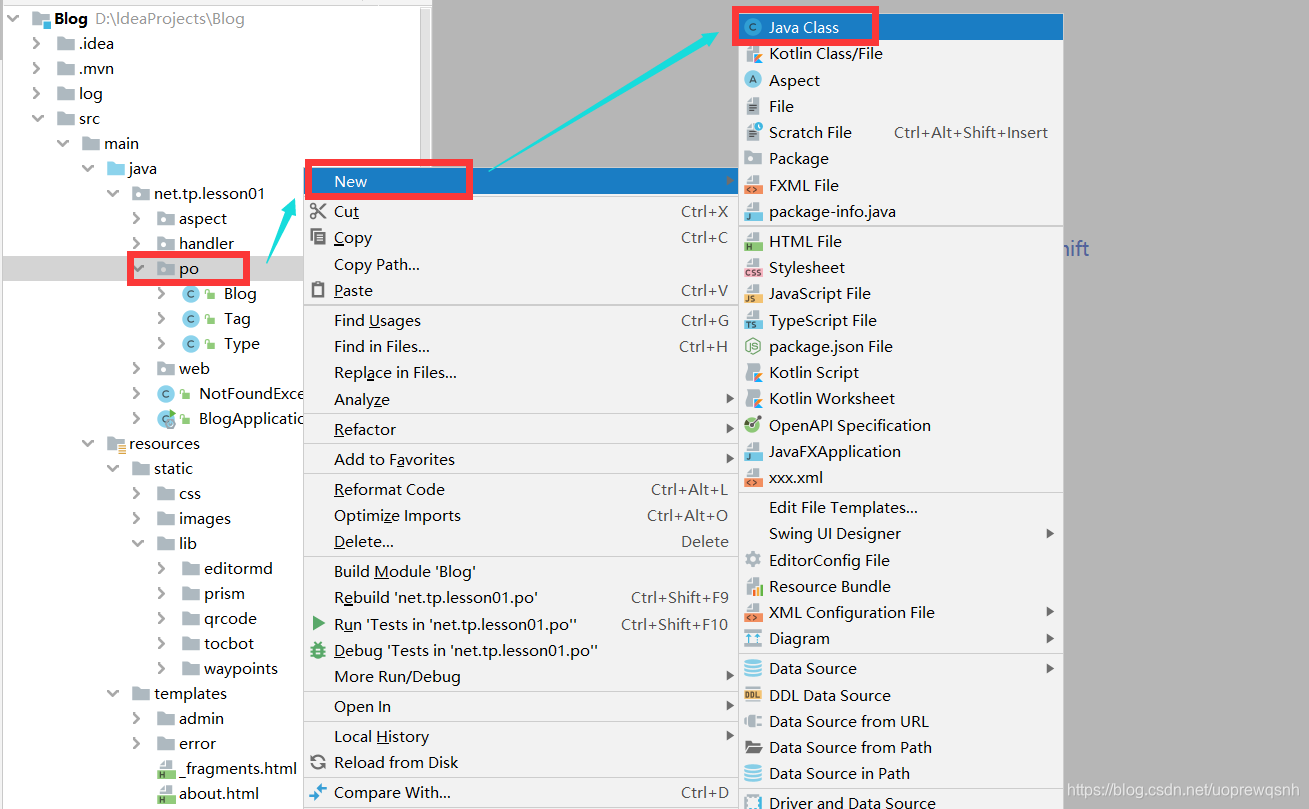Choose Copy Path... from context menu
The width and height of the screenshot is (1309, 809).
pos(521,264)
